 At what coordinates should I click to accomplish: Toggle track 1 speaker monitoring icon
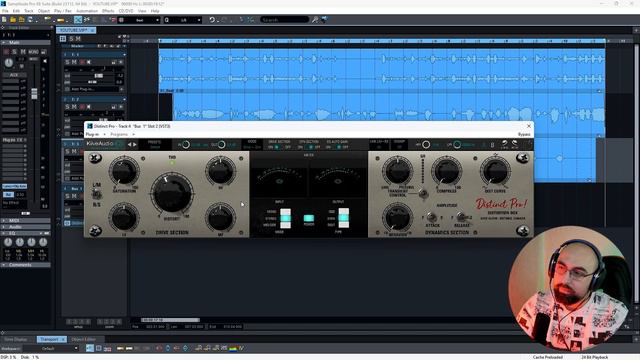tap(89, 62)
